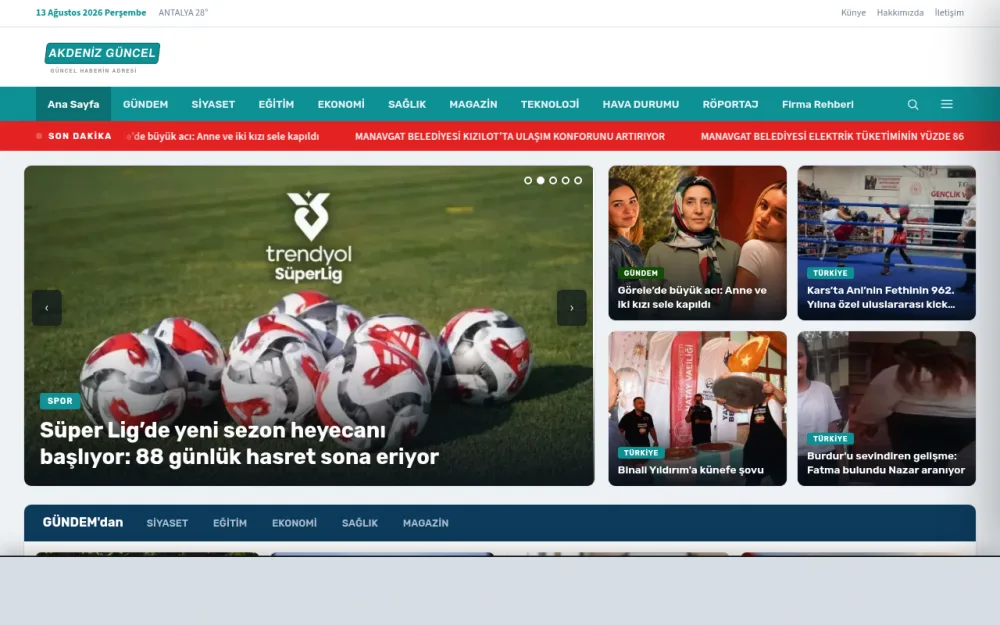Go to next slide arrow
This screenshot has width=1000, height=625.
571,308
